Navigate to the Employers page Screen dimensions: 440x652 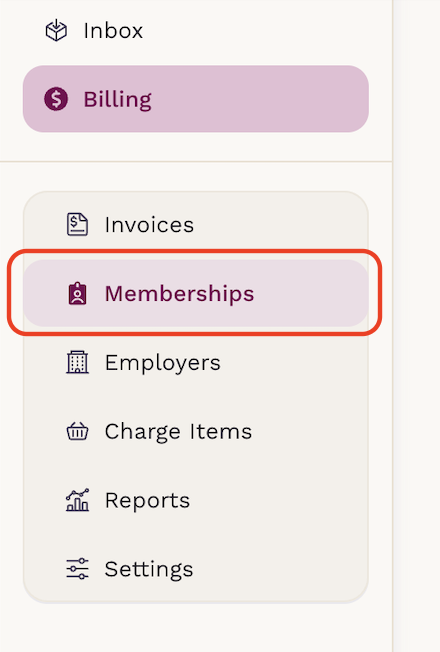[x=195, y=362]
